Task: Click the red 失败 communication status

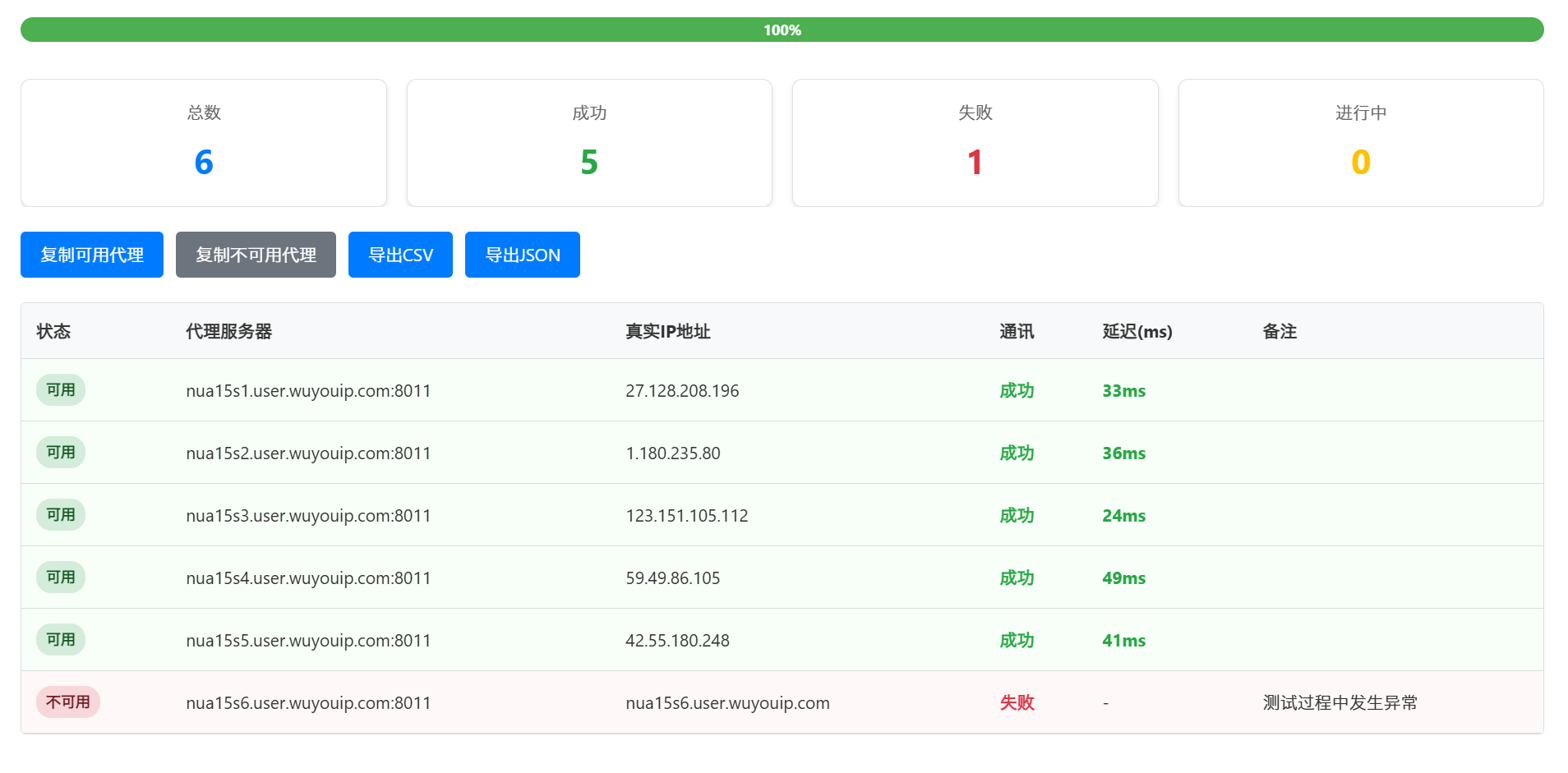Action: pyautogui.click(x=1017, y=702)
